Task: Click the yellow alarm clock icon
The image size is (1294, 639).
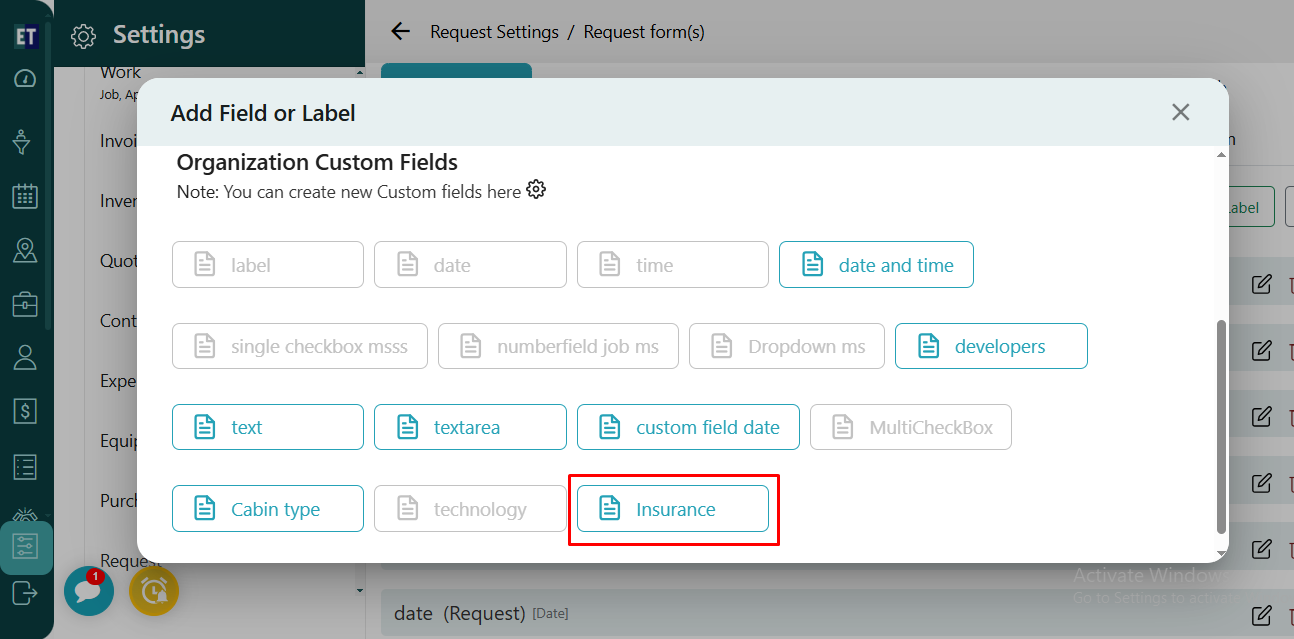Action: [x=154, y=591]
